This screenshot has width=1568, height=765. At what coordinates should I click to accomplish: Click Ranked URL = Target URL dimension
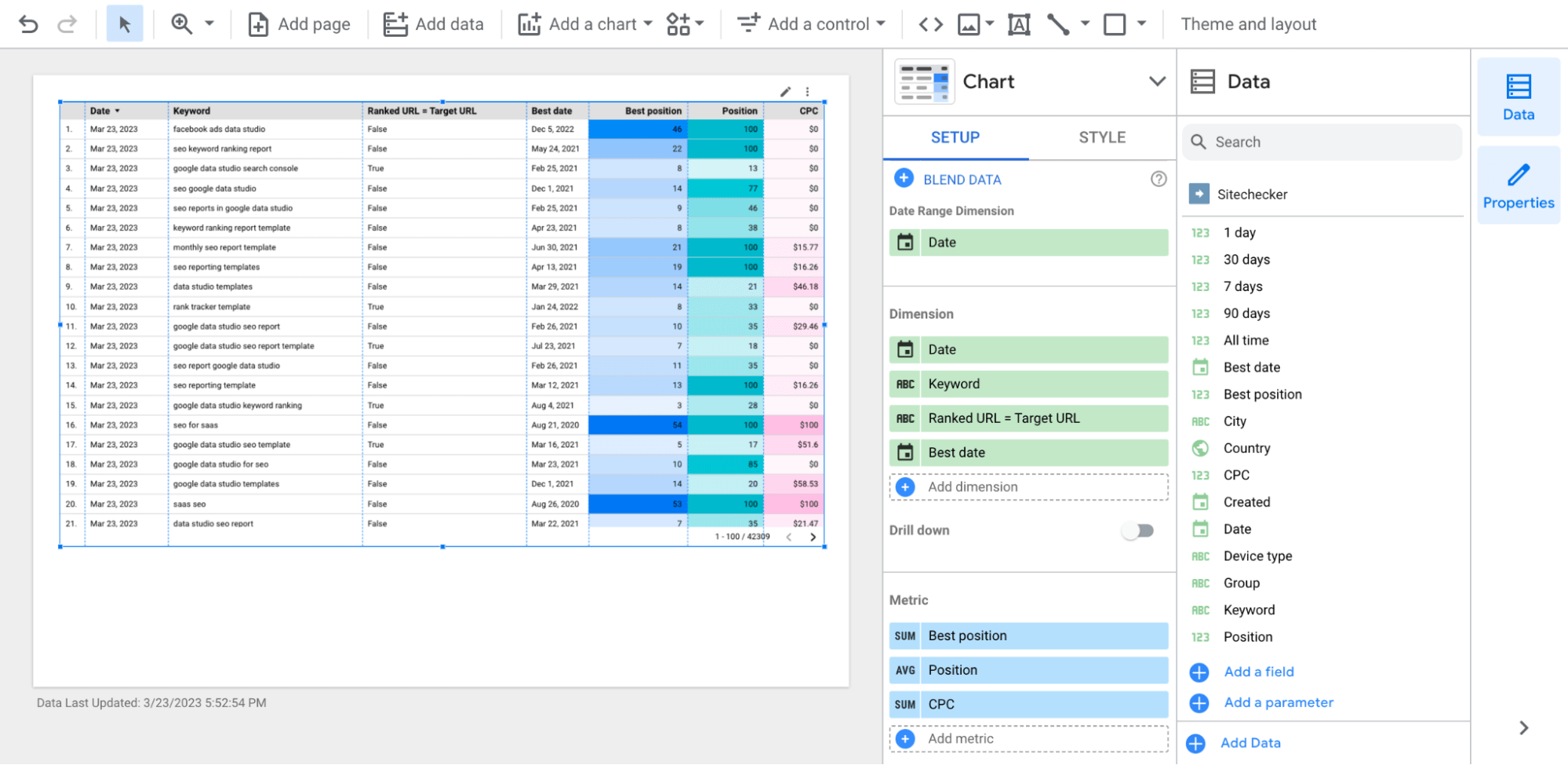1028,418
